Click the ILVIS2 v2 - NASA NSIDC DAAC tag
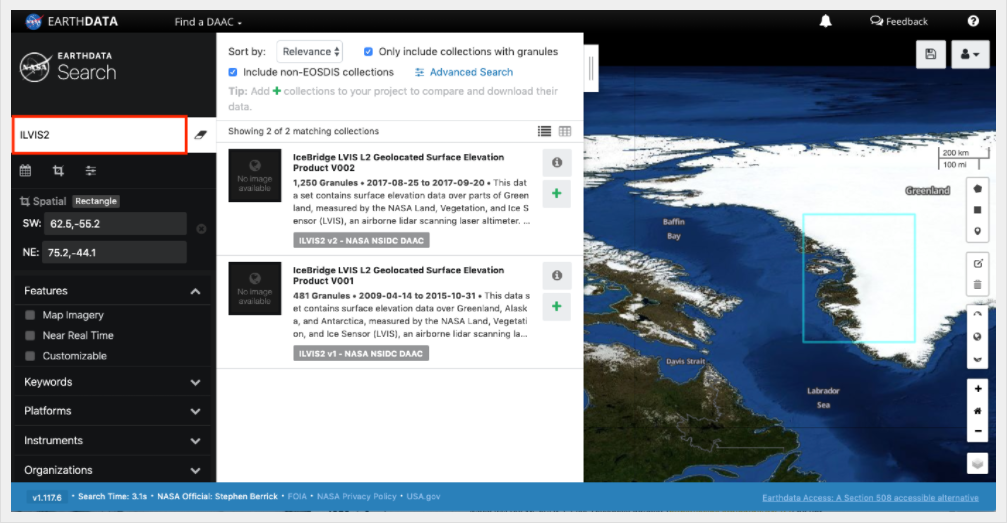The width and height of the screenshot is (1008, 523). coord(361,240)
